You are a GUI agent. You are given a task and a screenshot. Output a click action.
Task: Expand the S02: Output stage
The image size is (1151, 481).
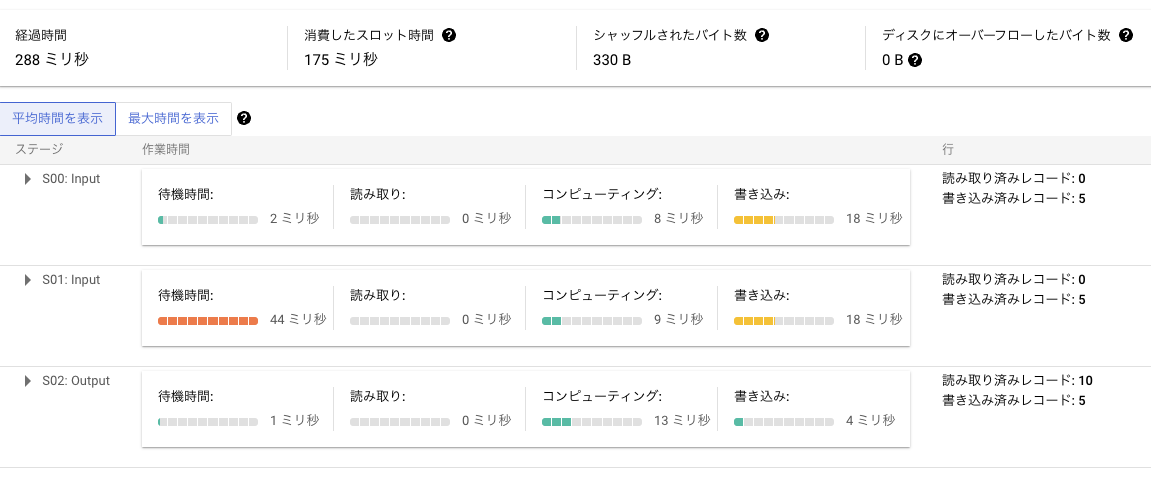tap(28, 380)
